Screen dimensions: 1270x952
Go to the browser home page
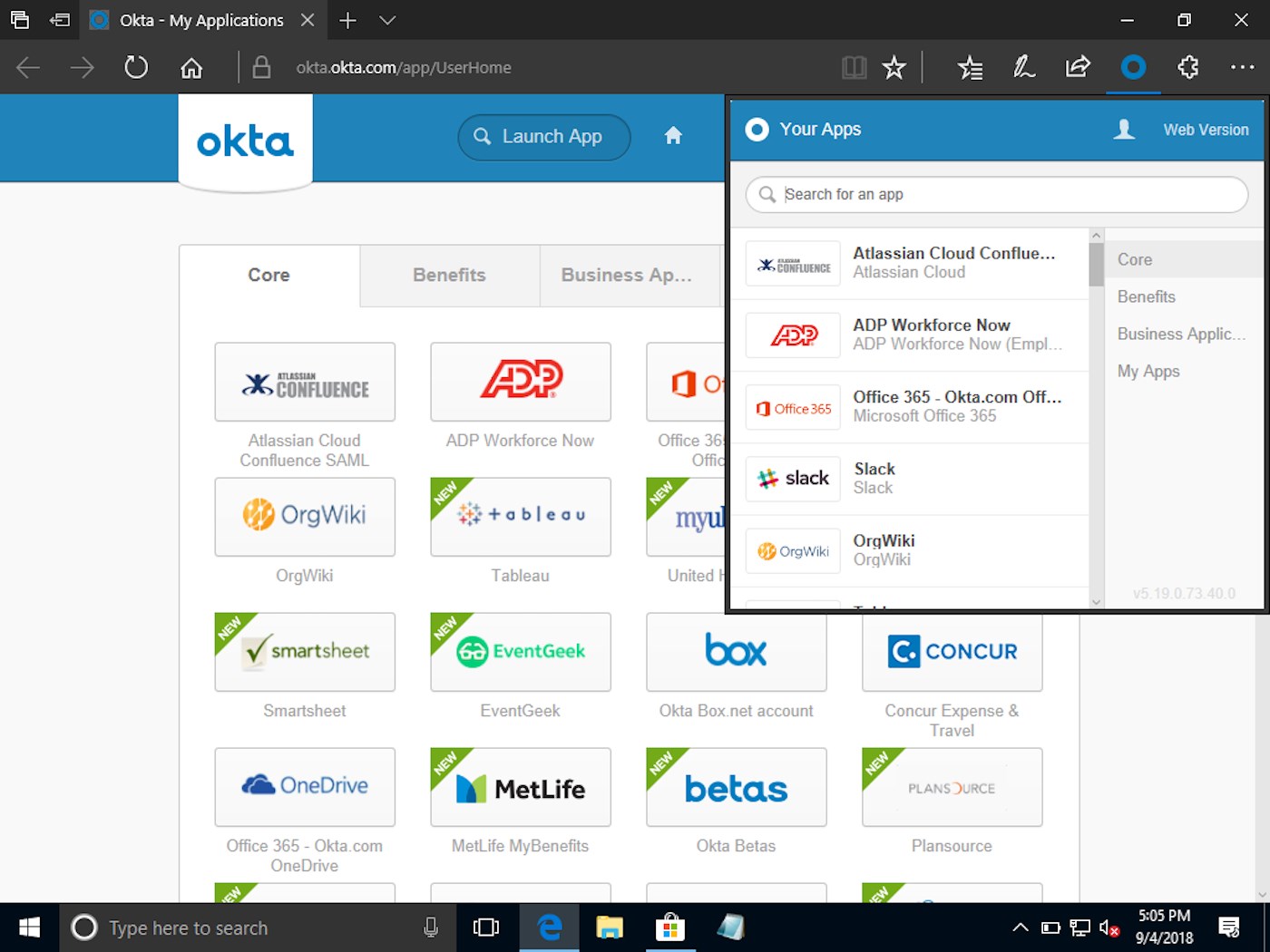(x=191, y=67)
